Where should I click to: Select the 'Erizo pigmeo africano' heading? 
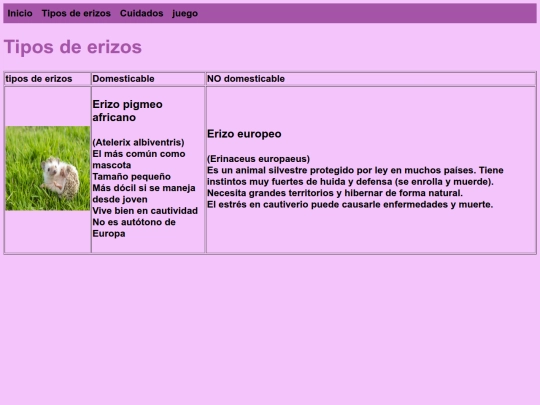coord(127,111)
